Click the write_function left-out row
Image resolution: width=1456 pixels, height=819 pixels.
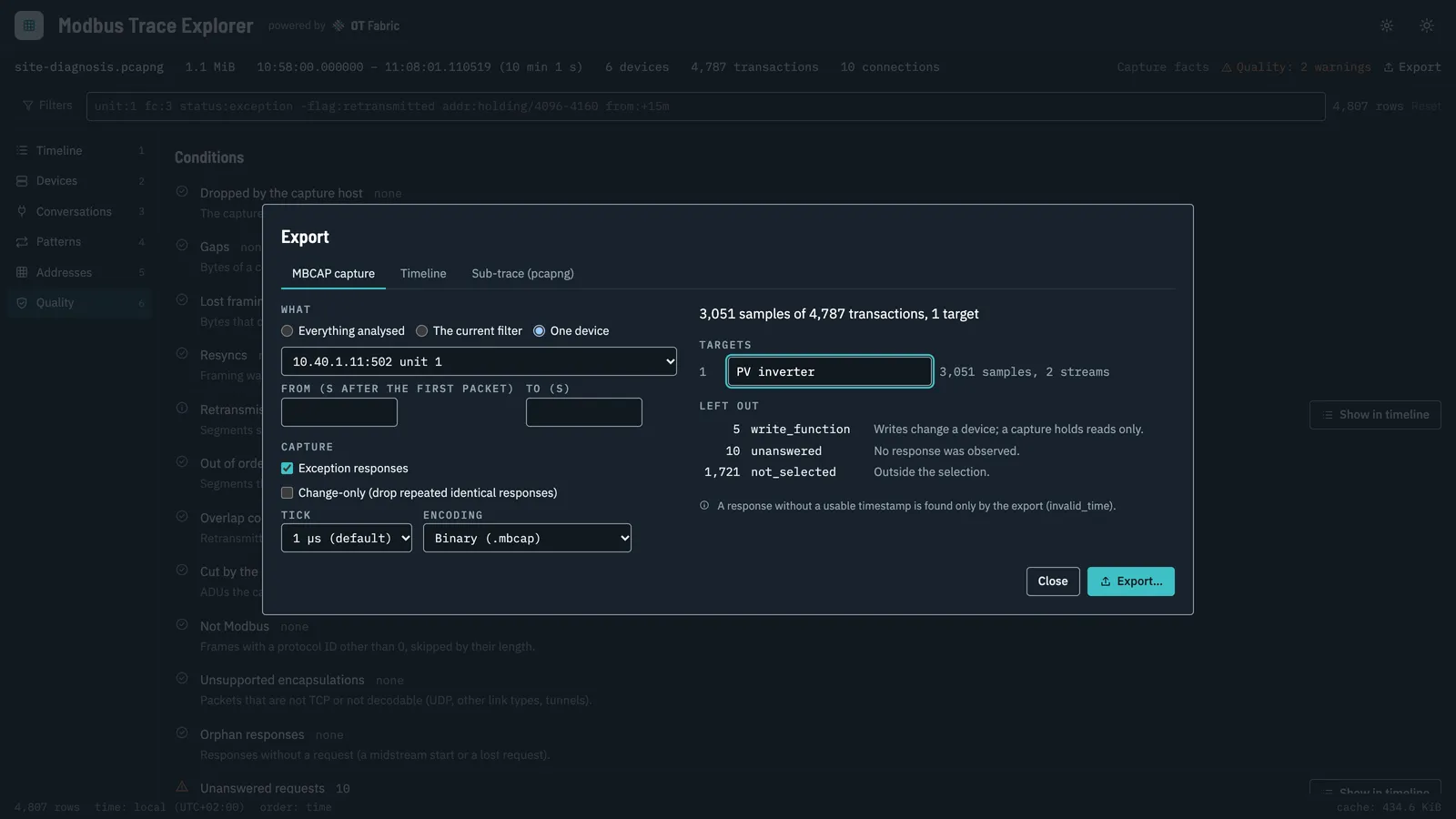(923, 430)
